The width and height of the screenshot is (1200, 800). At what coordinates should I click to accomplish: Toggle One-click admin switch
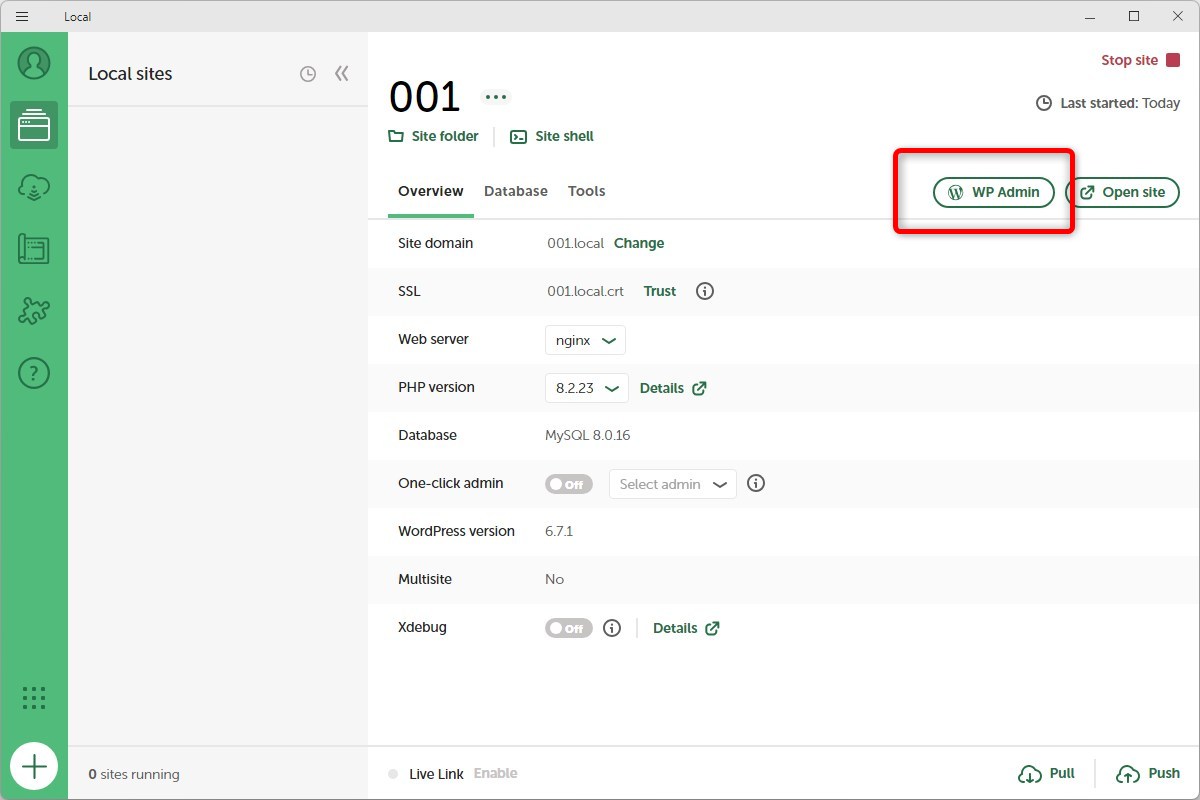click(x=569, y=484)
